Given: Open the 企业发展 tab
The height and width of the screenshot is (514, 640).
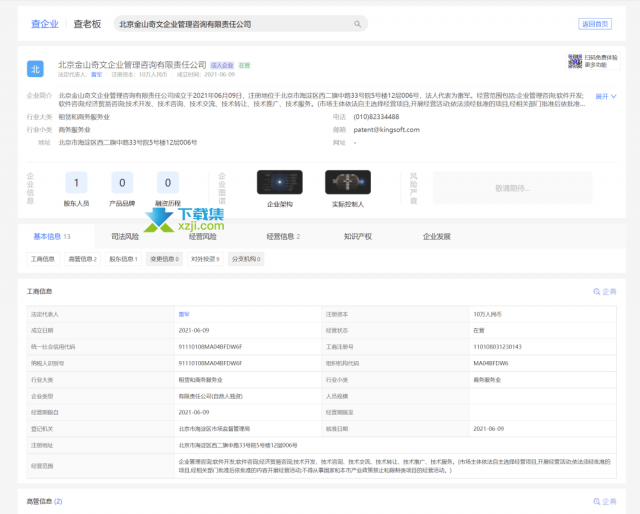Looking at the screenshot, I should click(436, 236).
